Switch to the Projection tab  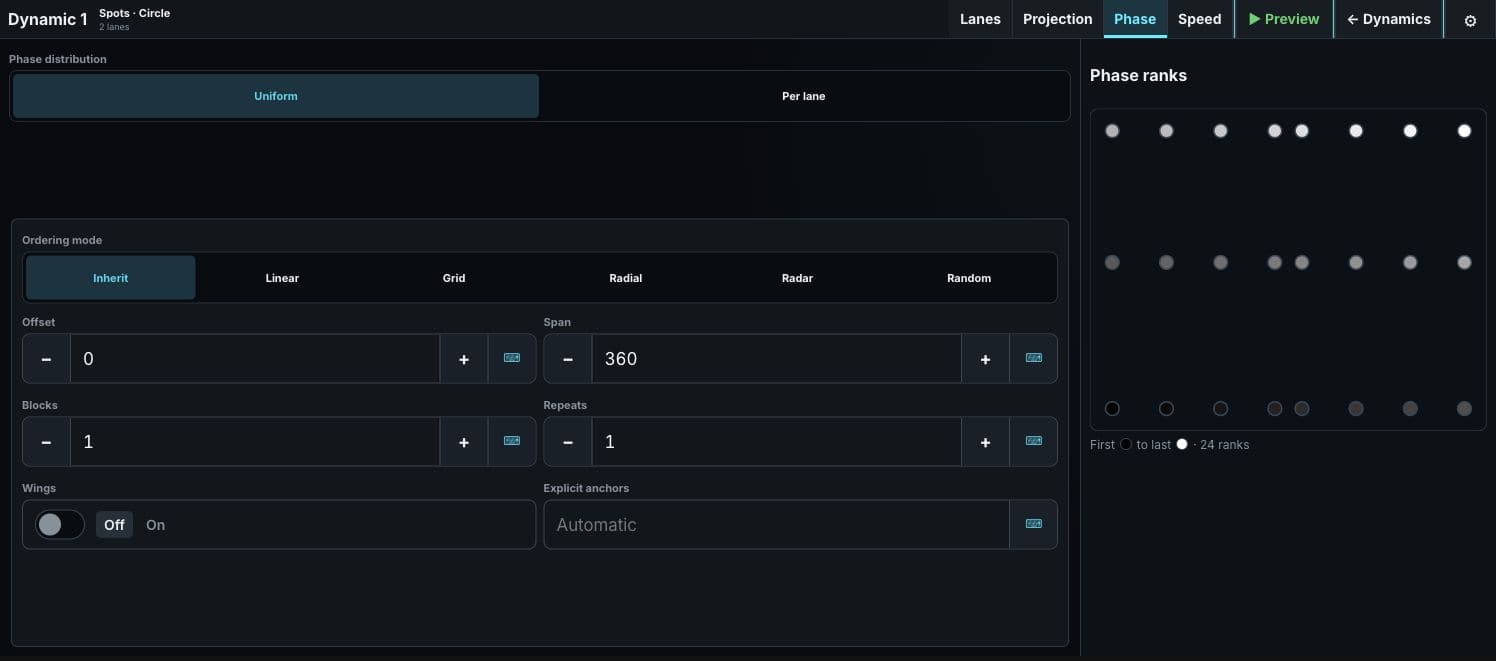tap(1057, 19)
